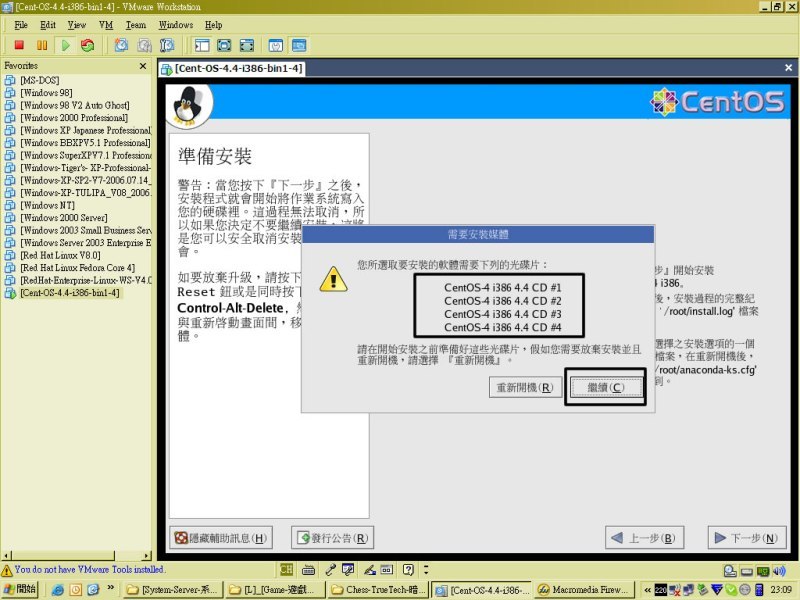The width and height of the screenshot is (800, 600).
Task: Click 隱藏輔助訊息(H) hide help button
Action: click(x=221, y=538)
